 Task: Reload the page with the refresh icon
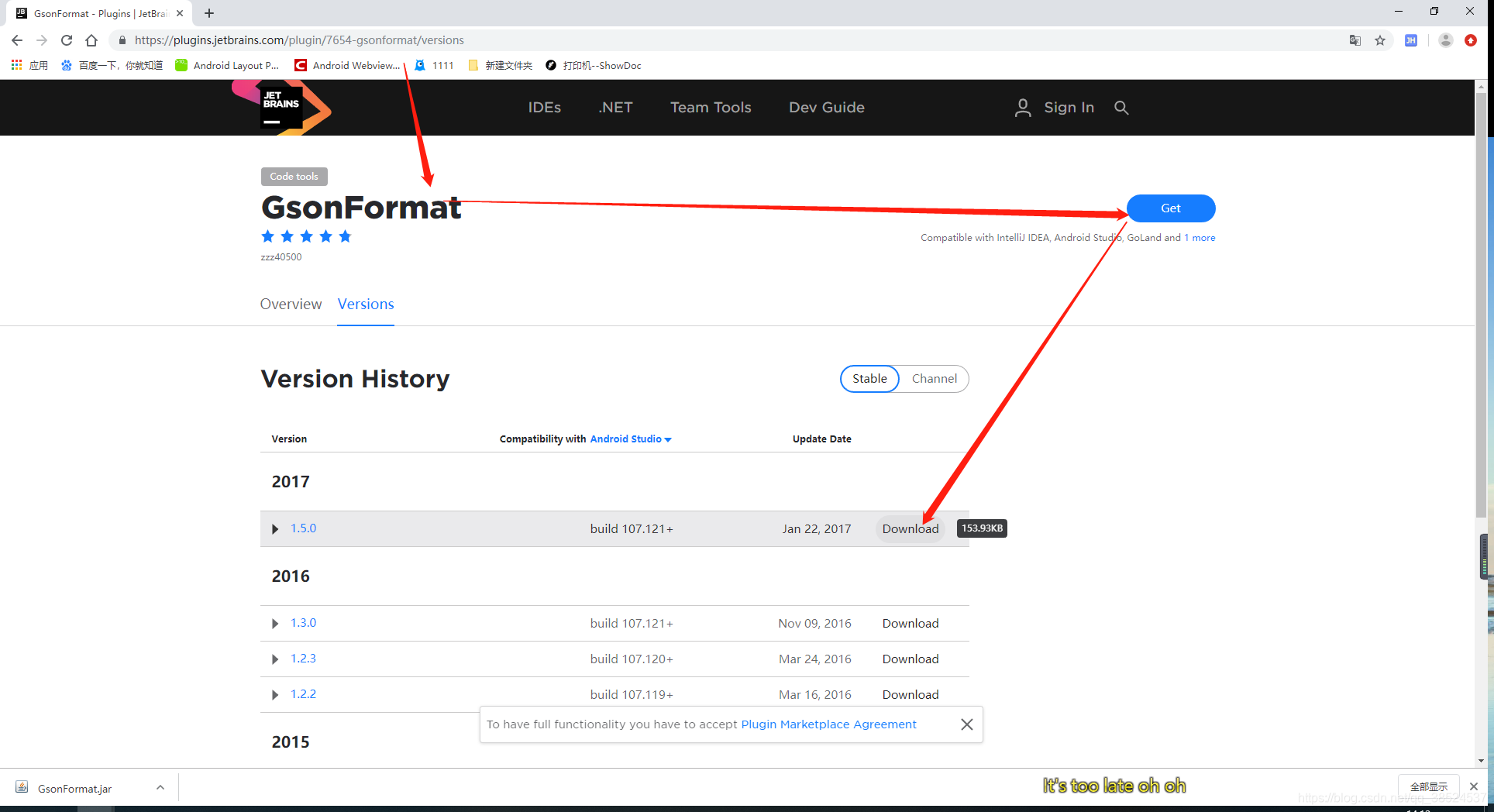[x=67, y=40]
